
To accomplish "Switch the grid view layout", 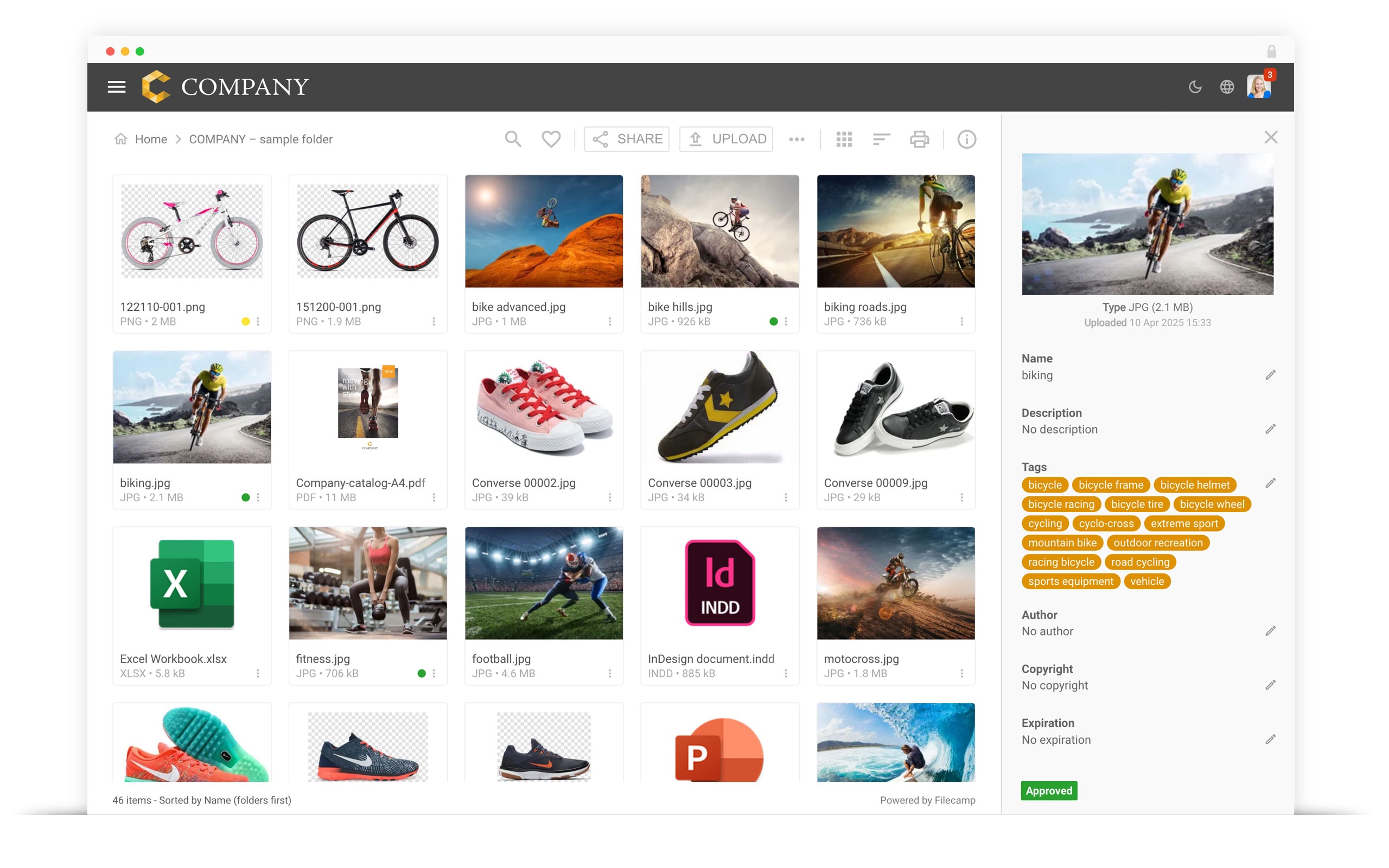I will click(x=844, y=139).
